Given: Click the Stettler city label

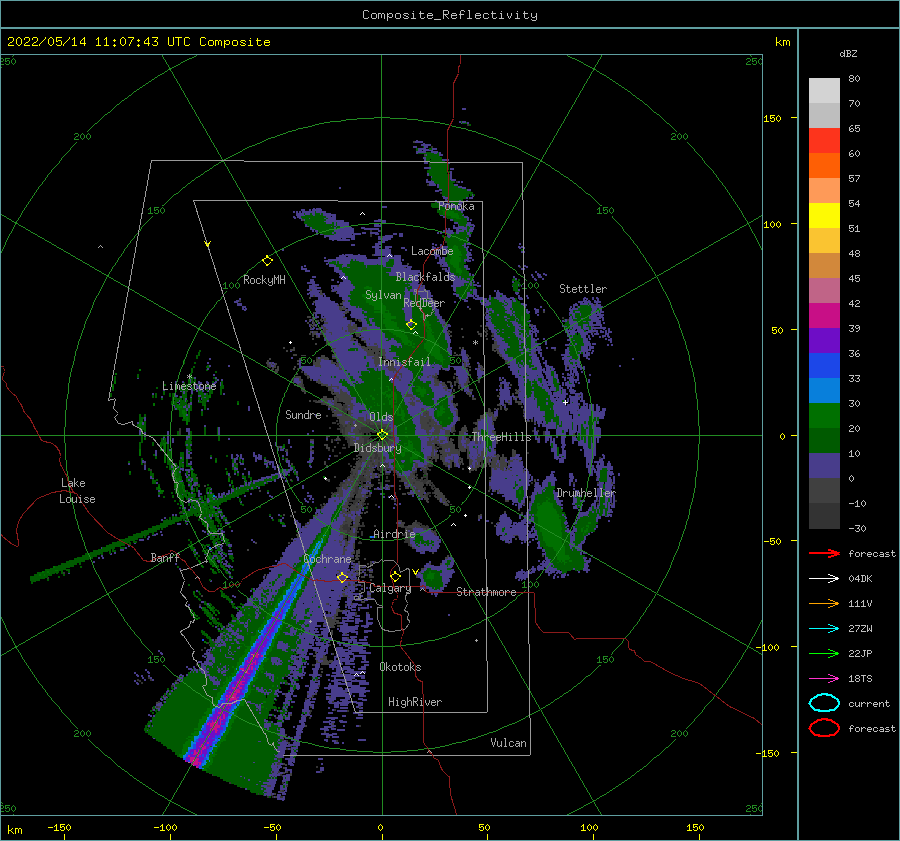Looking at the screenshot, I should click(x=583, y=289).
